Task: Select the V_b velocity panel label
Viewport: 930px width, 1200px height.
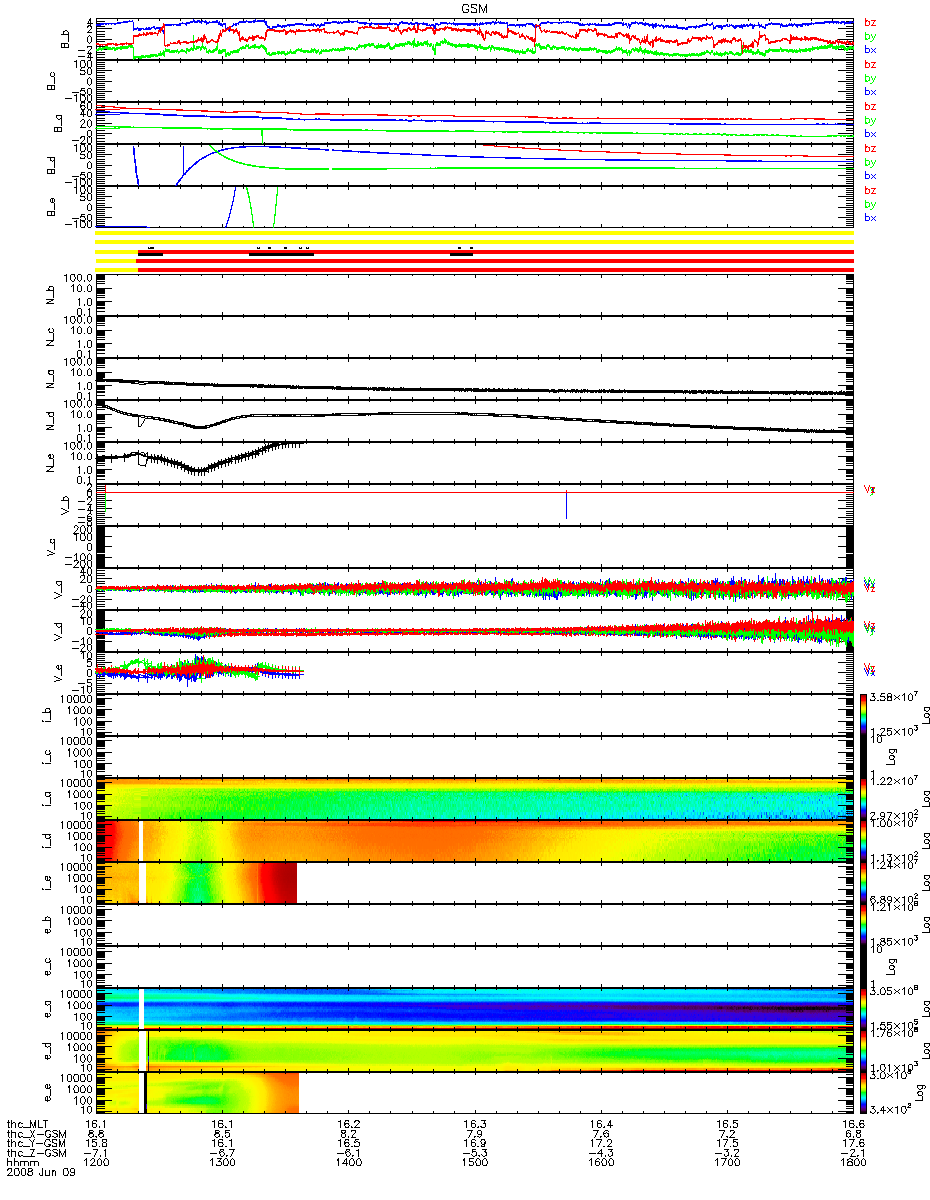Action: (65, 505)
